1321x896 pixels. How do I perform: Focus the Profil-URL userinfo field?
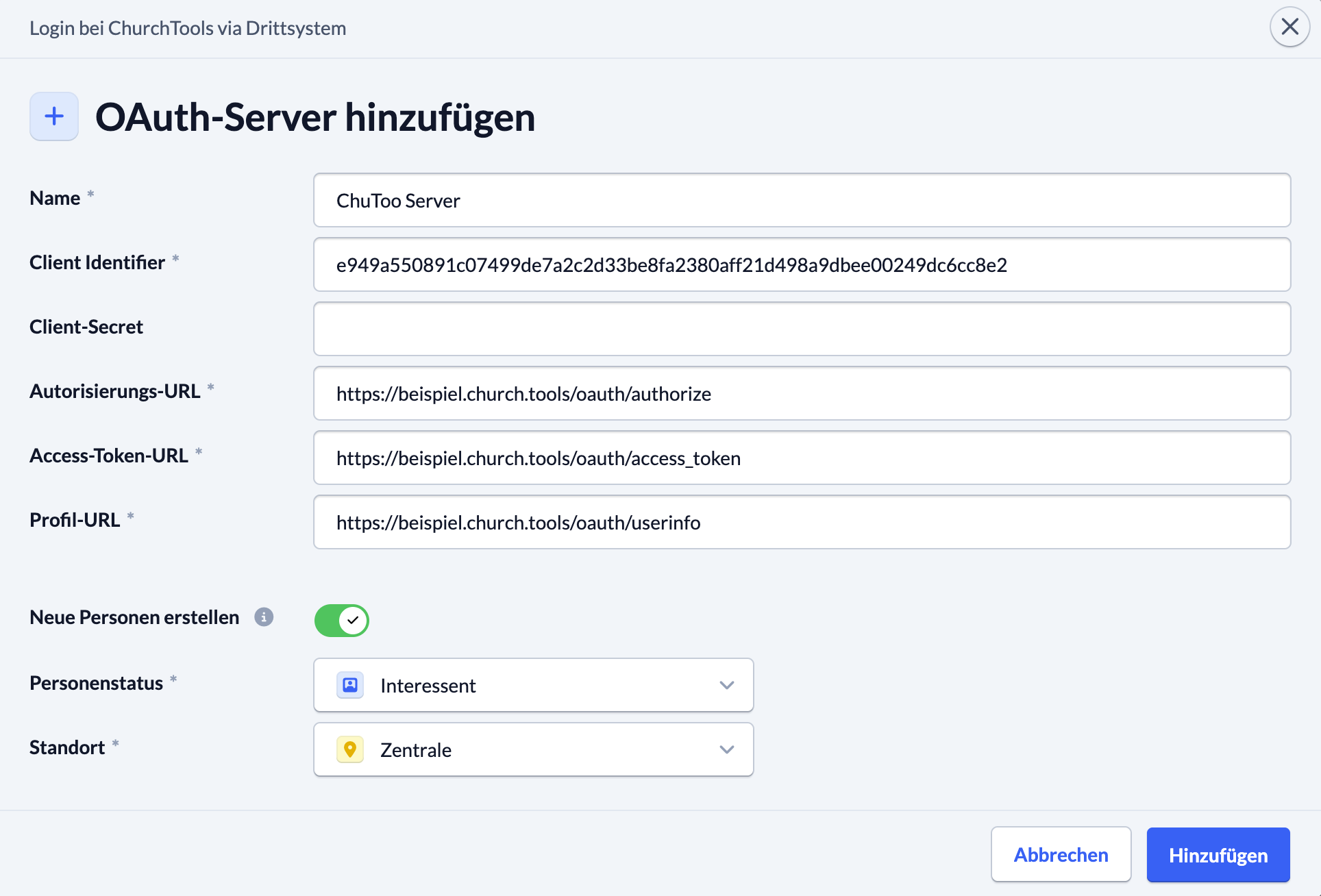tap(802, 522)
